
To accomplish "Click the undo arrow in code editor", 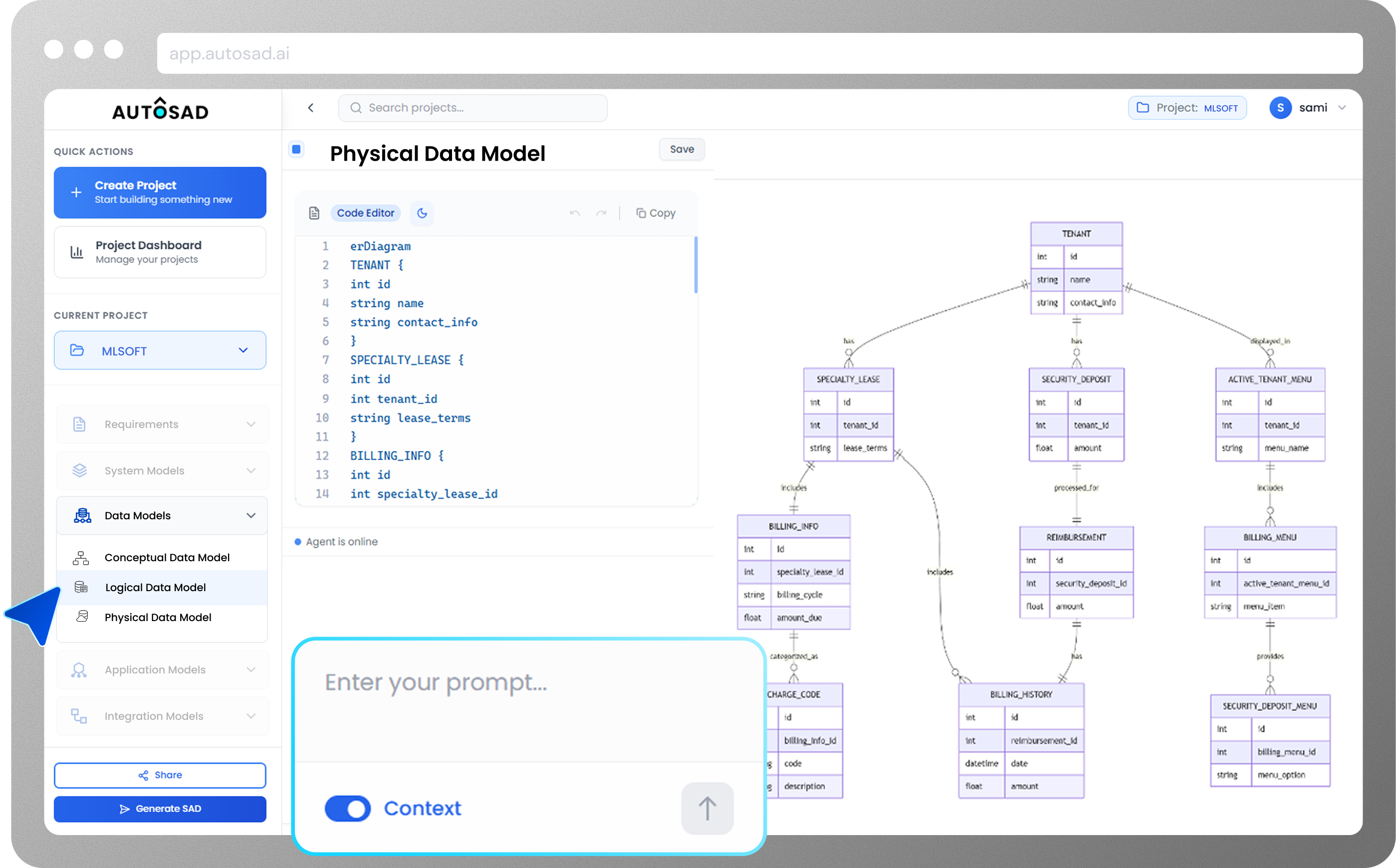I will pyautogui.click(x=575, y=213).
